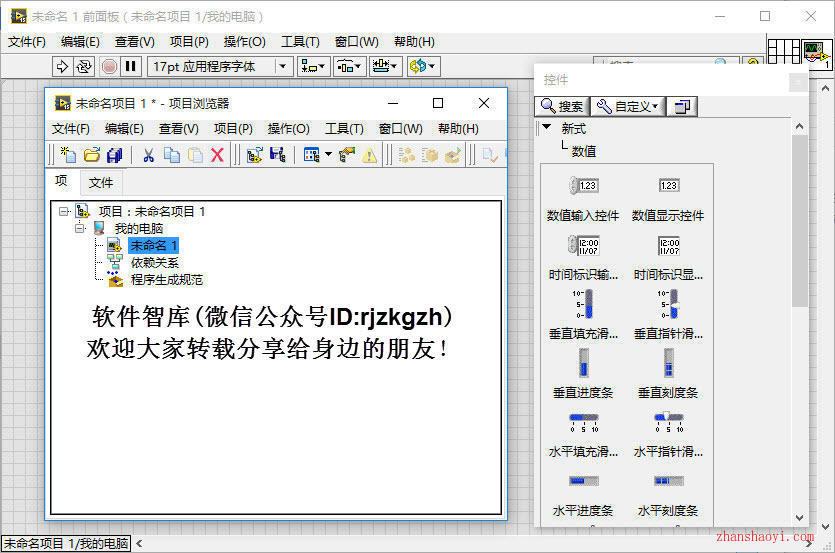Click Save All icon in project toolbar
835x553 pixels.
tap(114, 155)
